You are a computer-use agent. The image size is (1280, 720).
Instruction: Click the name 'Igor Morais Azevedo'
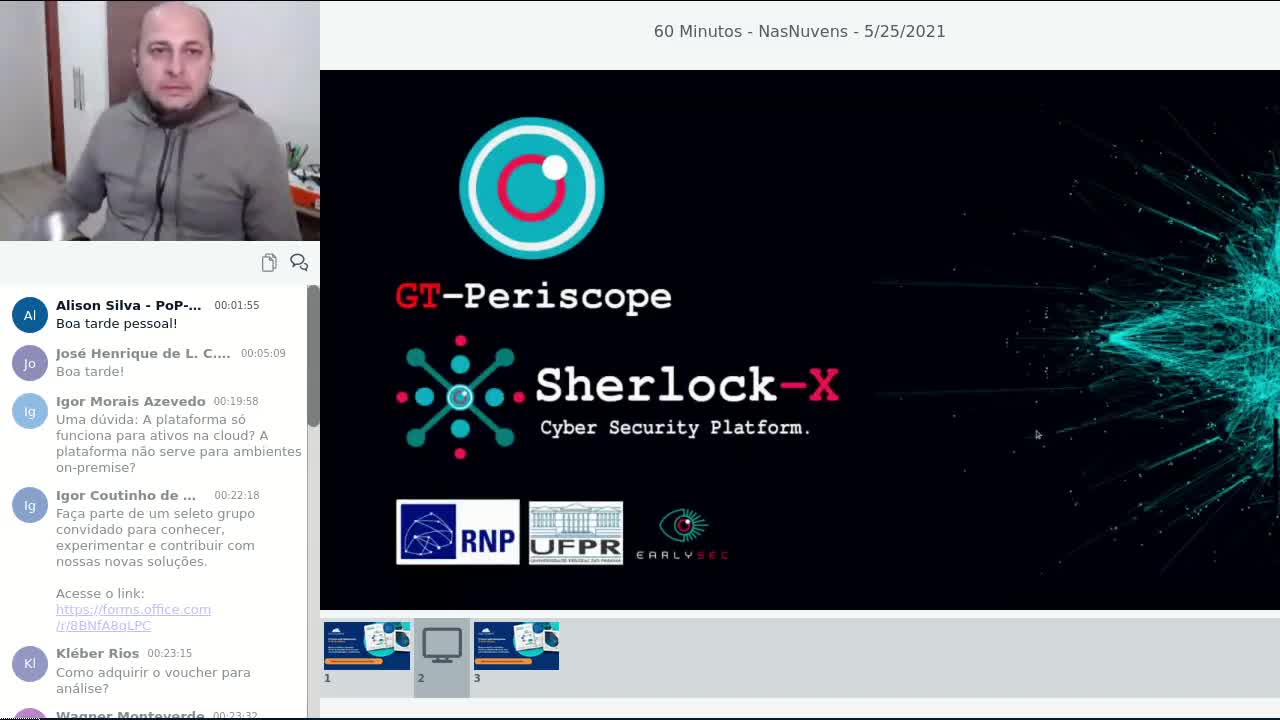click(x=131, y=401)
